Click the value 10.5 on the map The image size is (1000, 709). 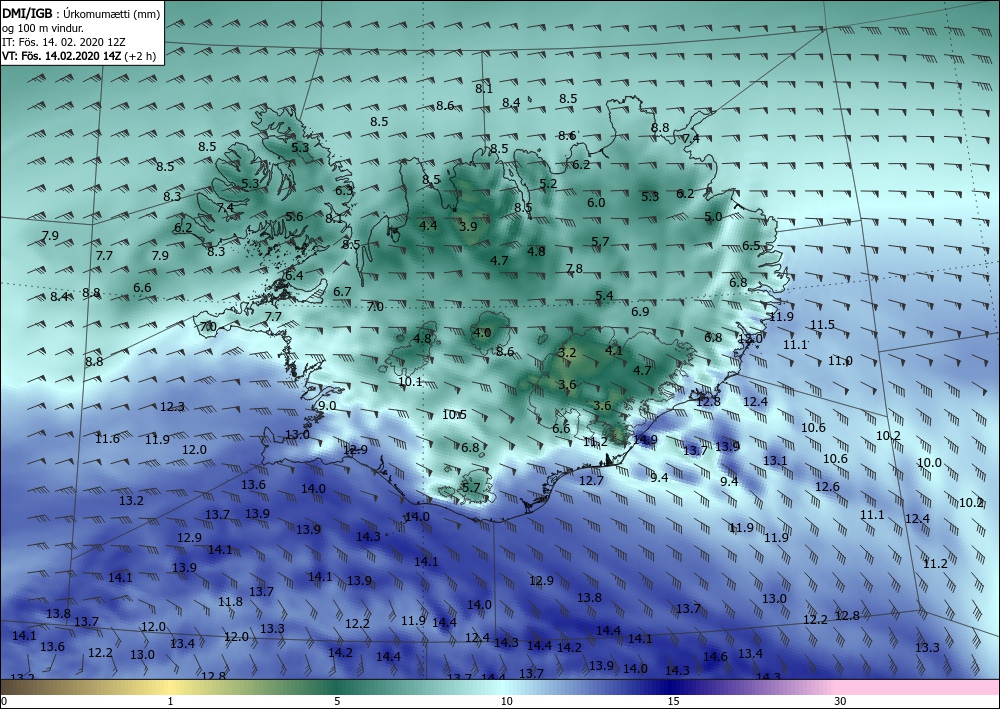[x=455, y=415]
